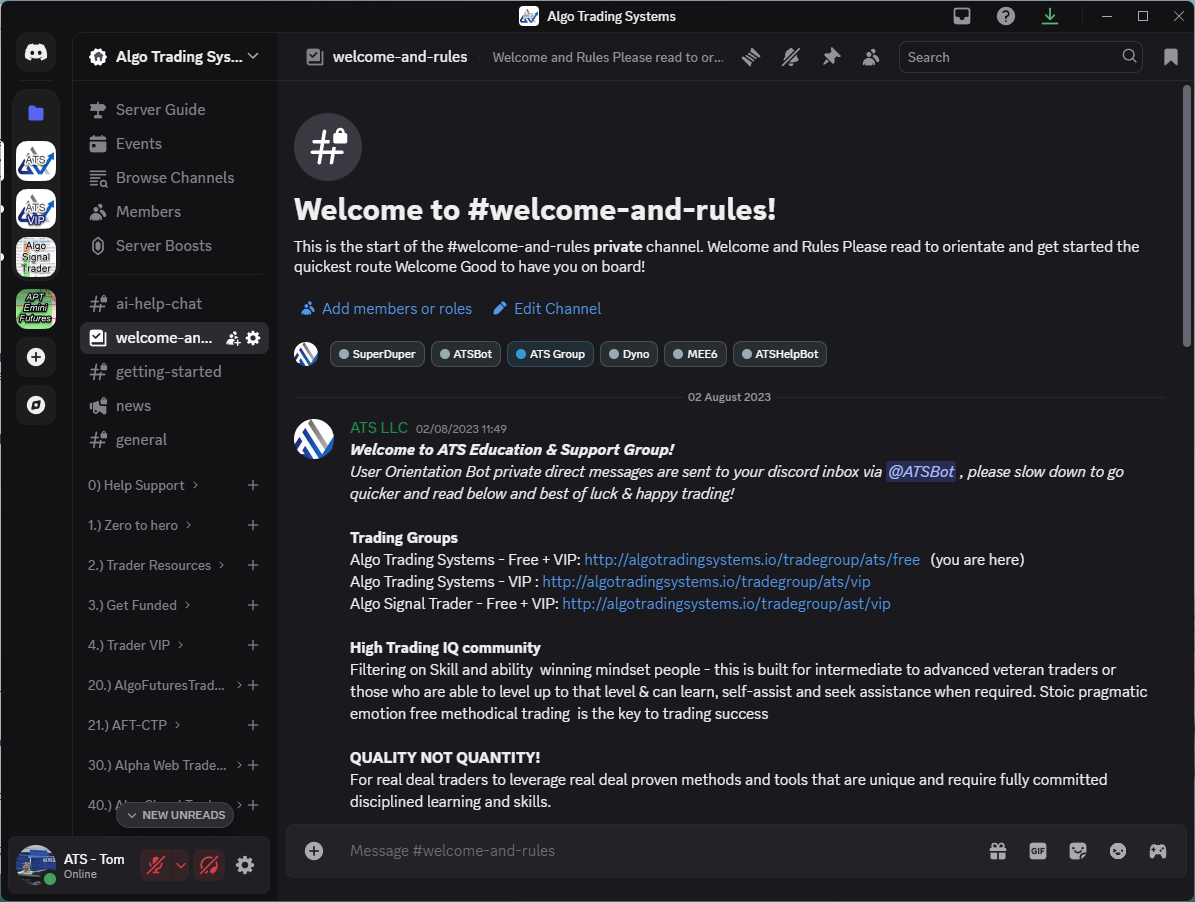This screenshot has width=1195, height=902.
Task: Create channel in 0) Help Support
Action: [253, 485]
